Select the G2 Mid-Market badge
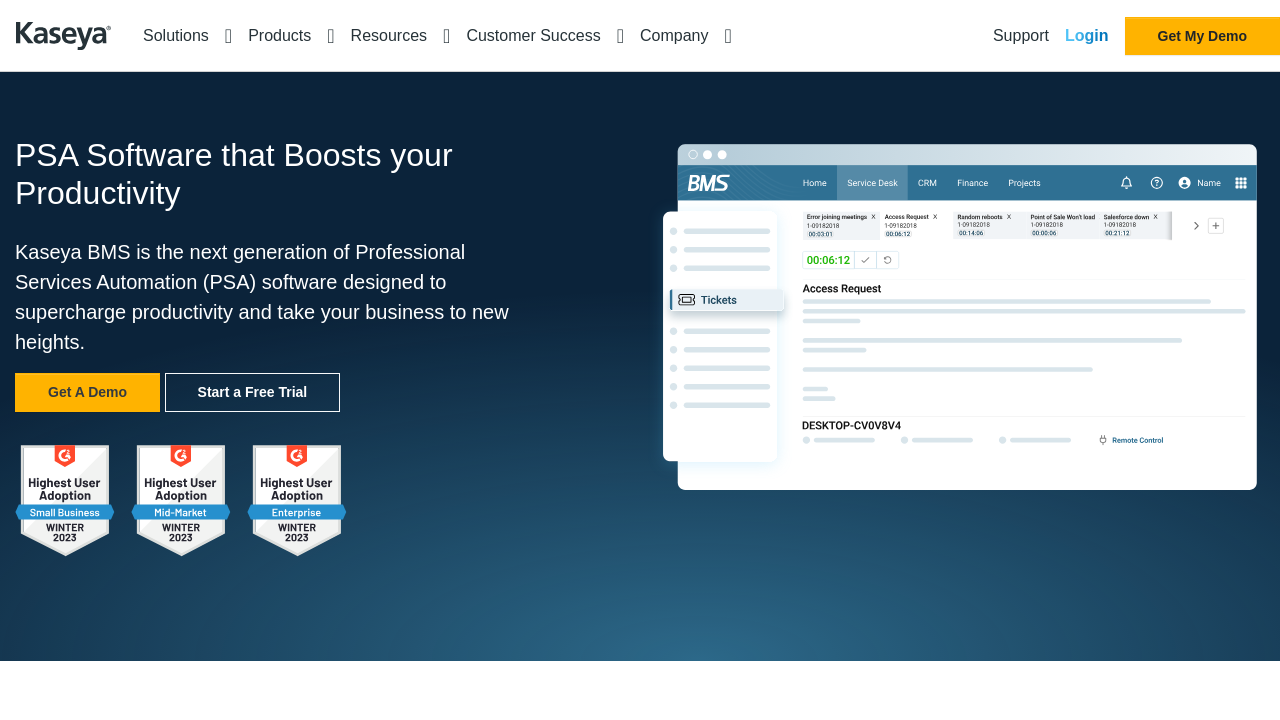Image resolution: width=1280 pixels, height=720 pixels. tap(181, 500)
